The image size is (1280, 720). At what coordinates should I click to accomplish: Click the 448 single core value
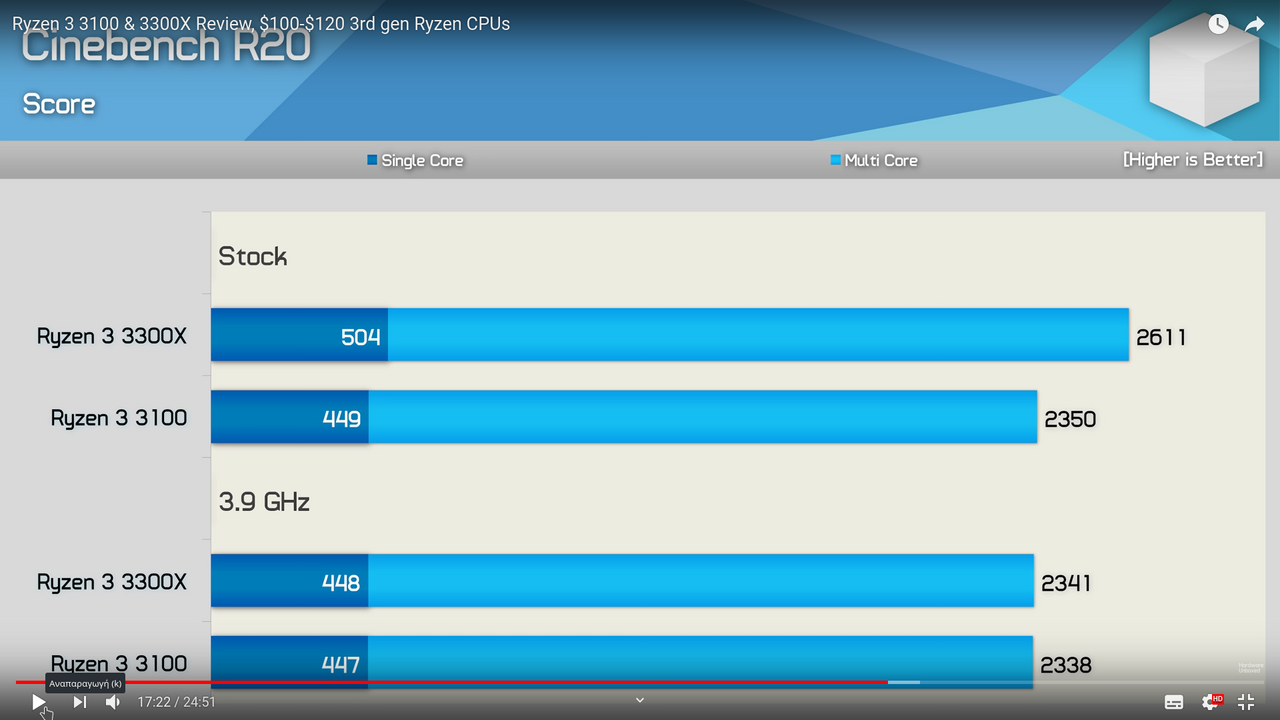coord(341,583)
